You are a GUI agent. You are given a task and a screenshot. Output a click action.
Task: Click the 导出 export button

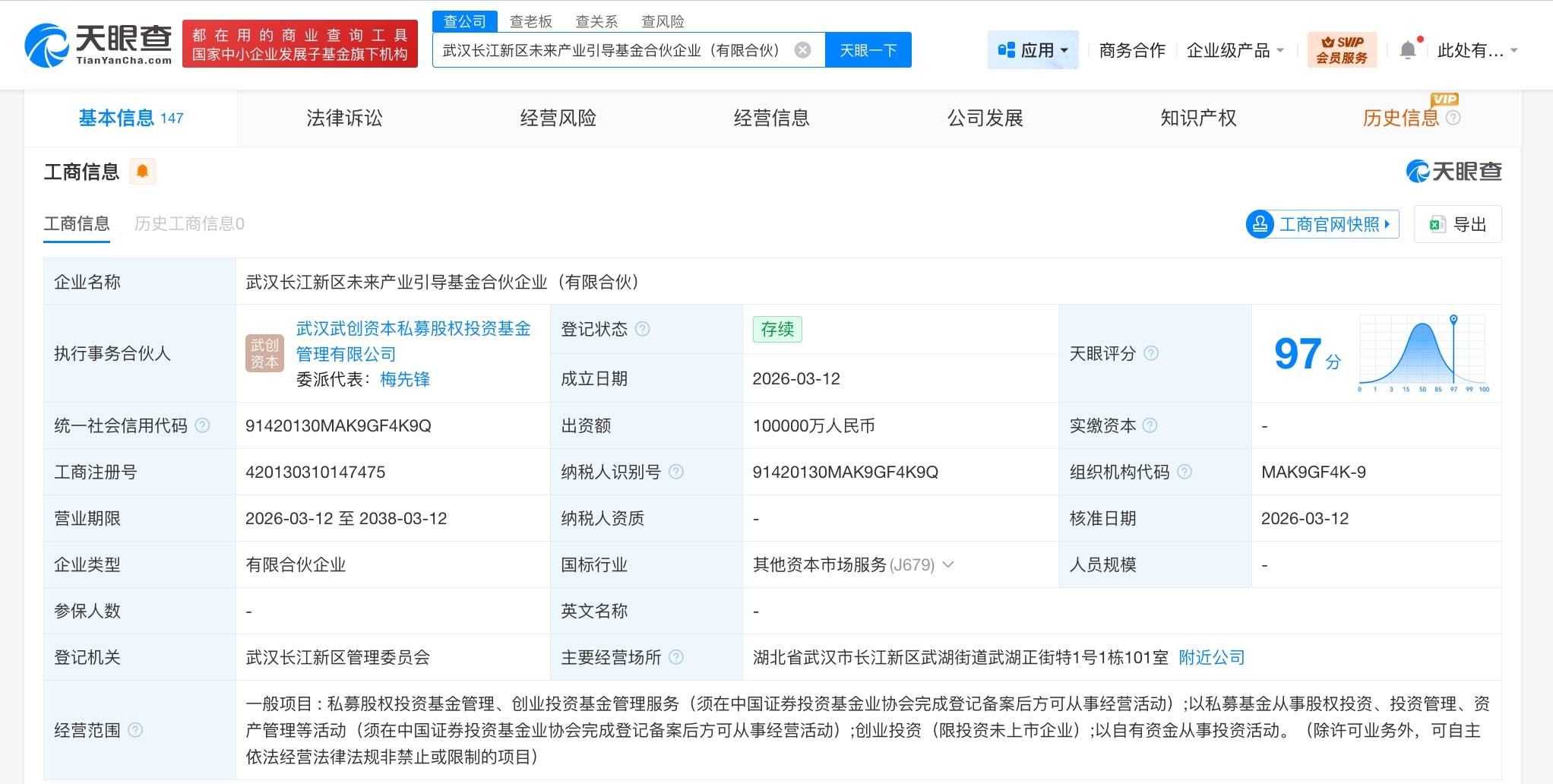pyautogui.click(x=1457, y=224)
